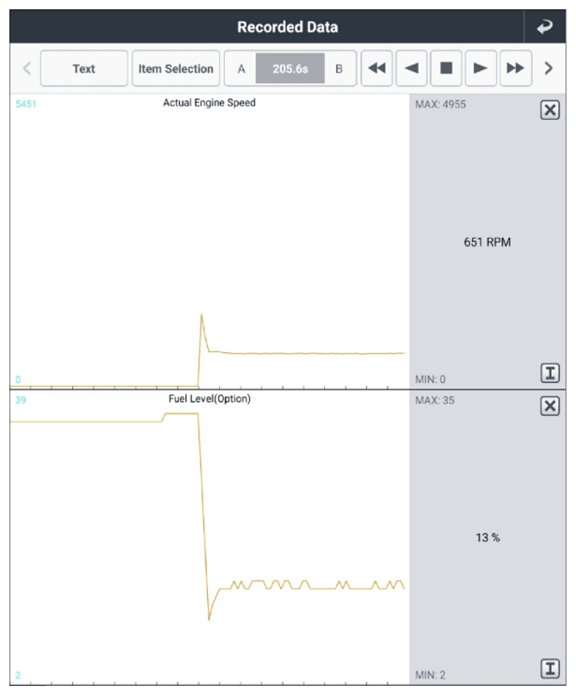Show previous toolbar page with left chevron
This screenshot has height=695, width=576.
[27, 68]
